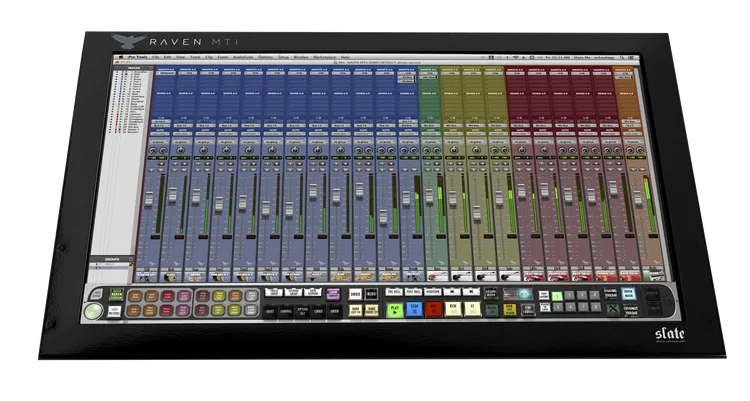Tap the yellow Open Last Plugin button
This screenshot has height=401, width=750.
click(510, 310)
